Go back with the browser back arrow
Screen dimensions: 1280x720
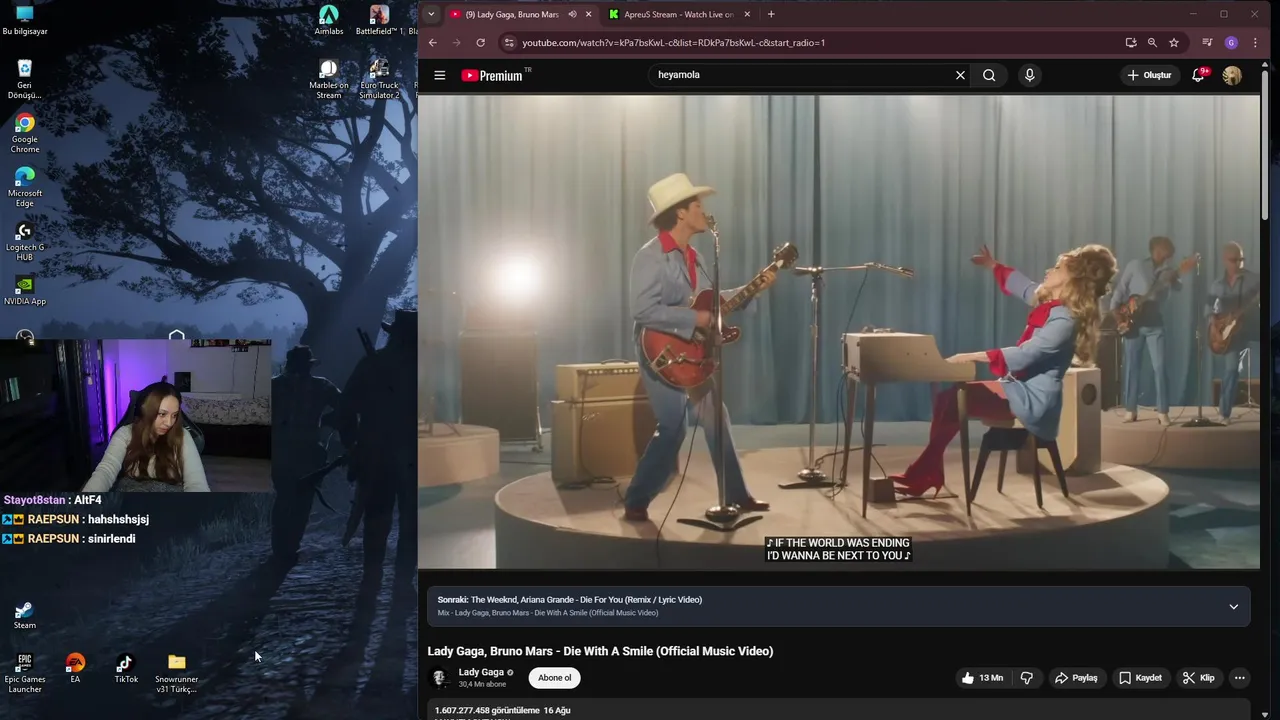(432, 43)
